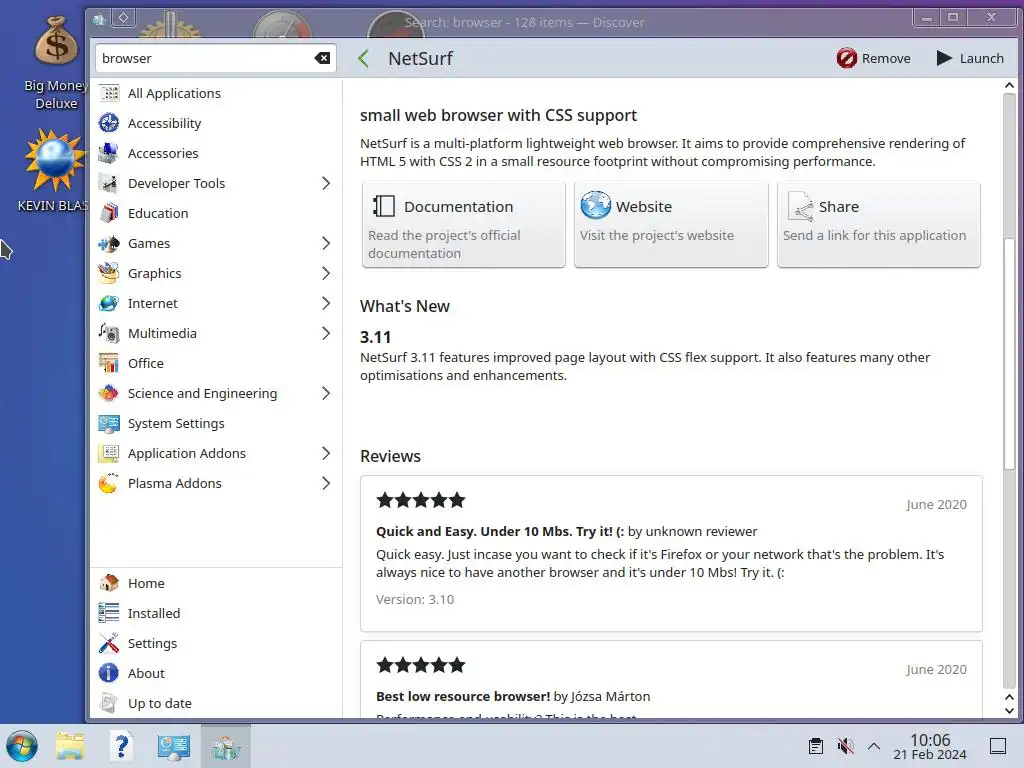Open the Accessories category icon

click(108, 153)
